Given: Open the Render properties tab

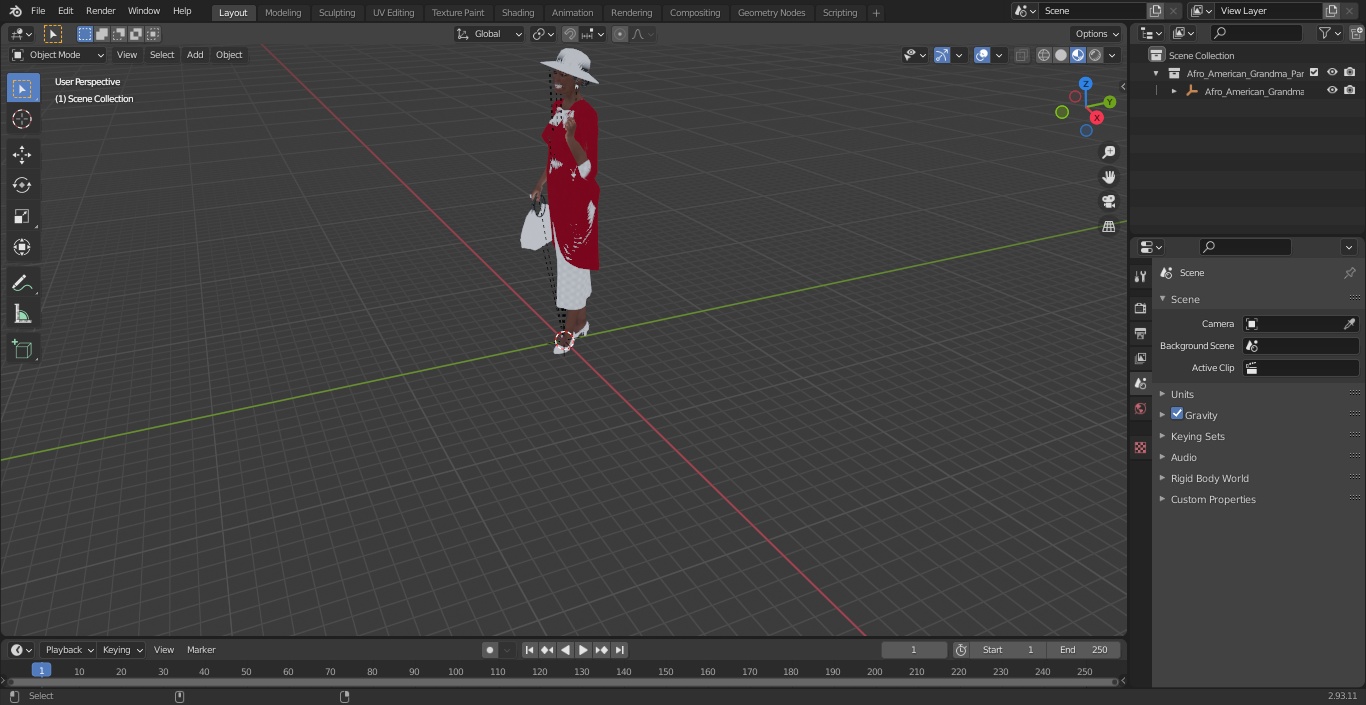Looking at the screenshot, I should [x=1140, y=308].
